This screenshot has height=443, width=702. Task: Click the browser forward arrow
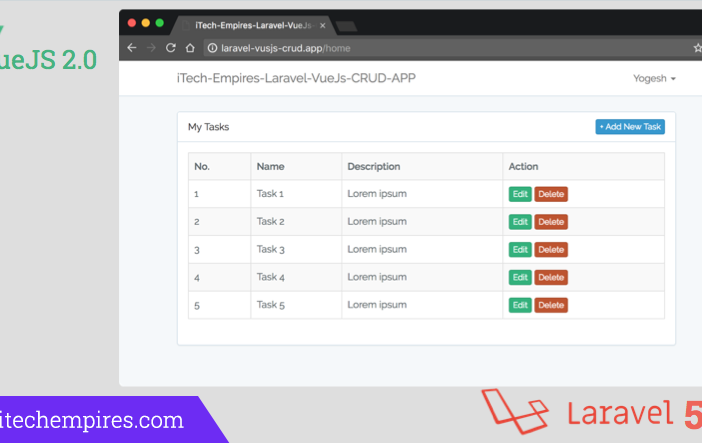151,47
